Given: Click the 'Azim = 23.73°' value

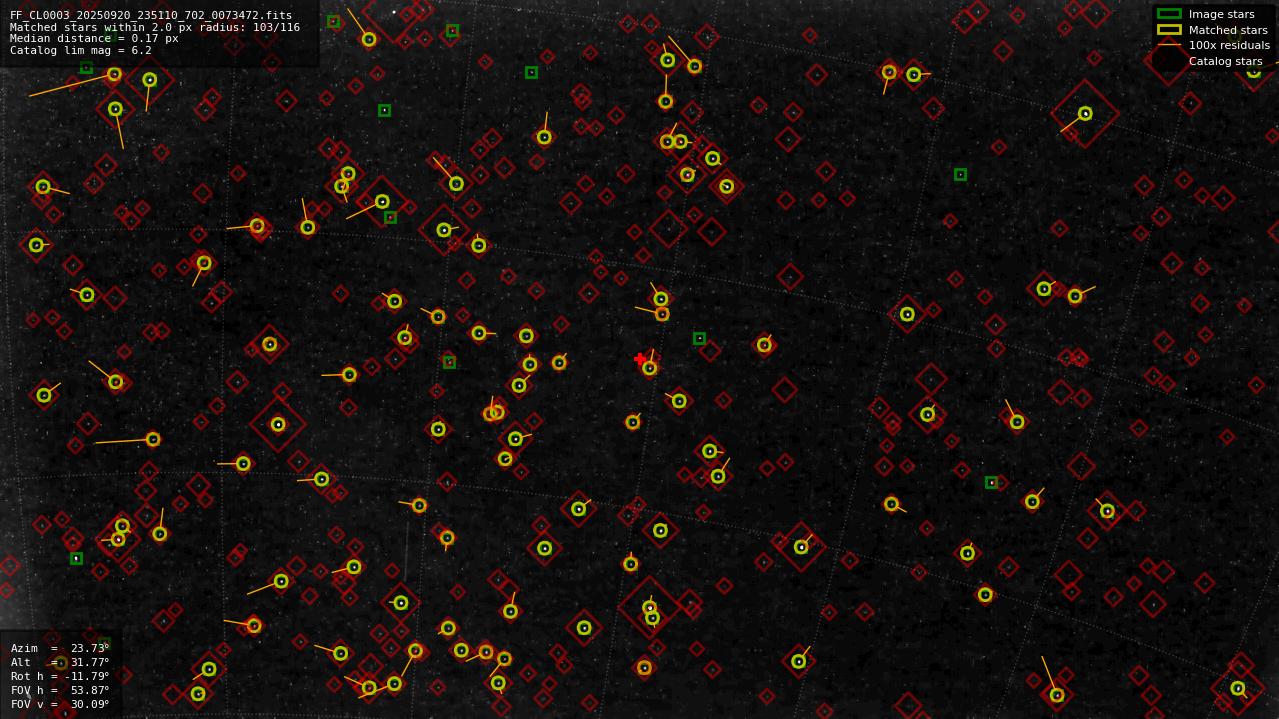Looking at the screenshot, I should (x=60, y=648).
